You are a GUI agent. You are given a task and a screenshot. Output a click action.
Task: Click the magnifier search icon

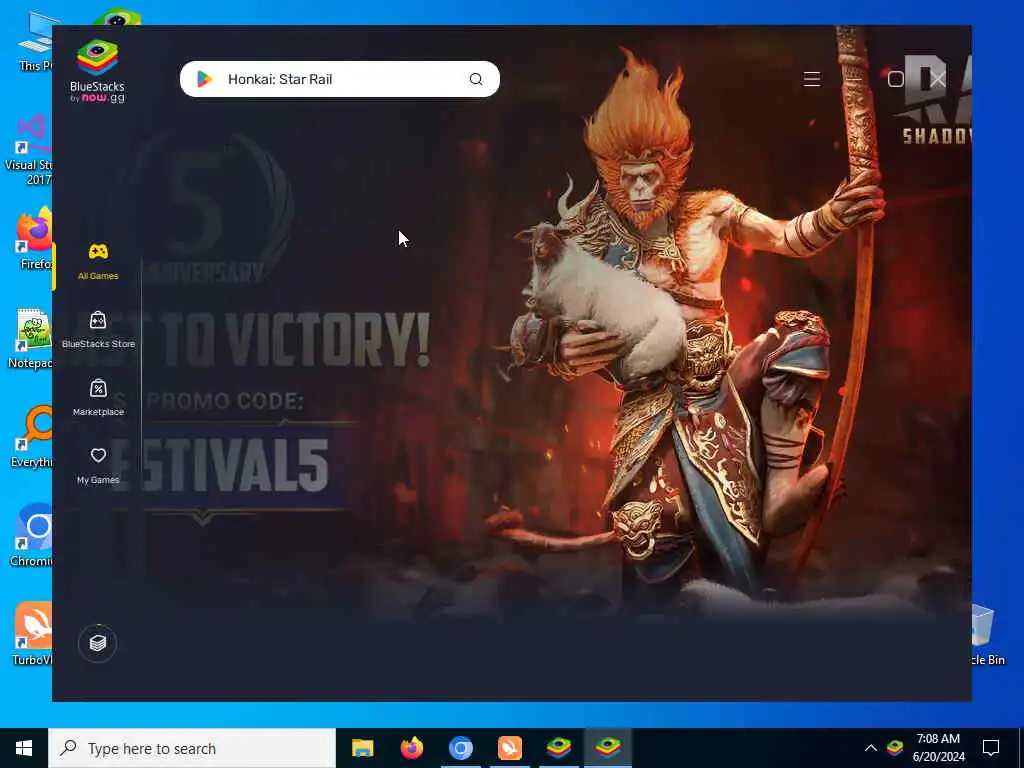coord(476,79)
